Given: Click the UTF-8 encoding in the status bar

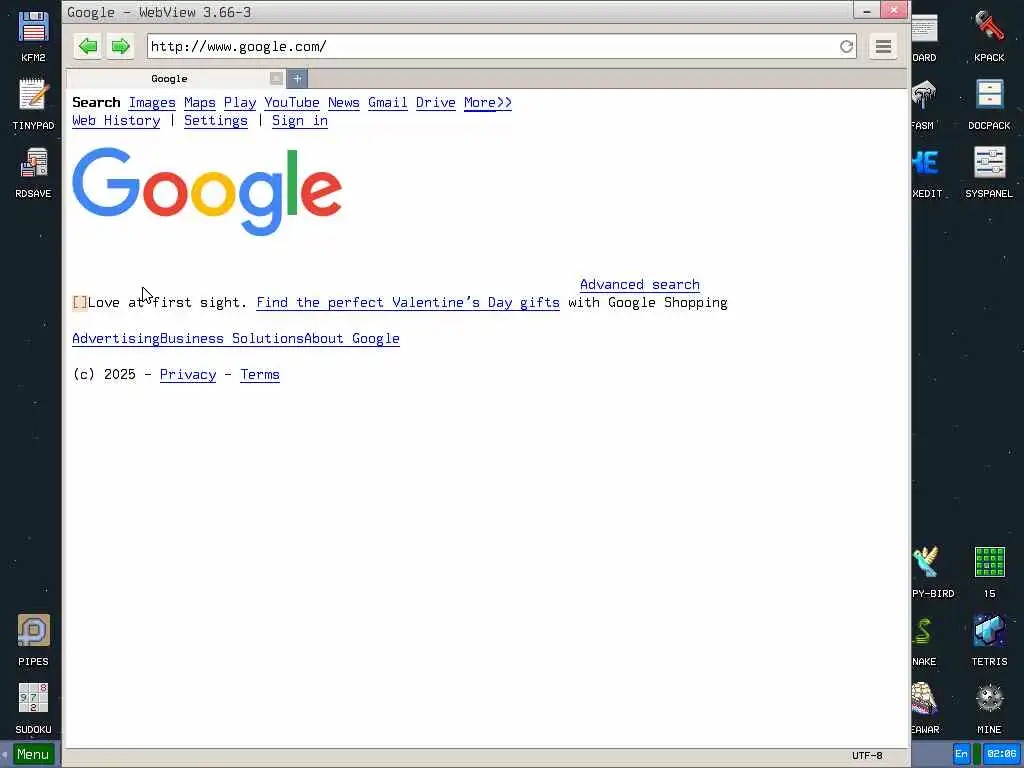Looking at the screenshot, I should [867, 756].
